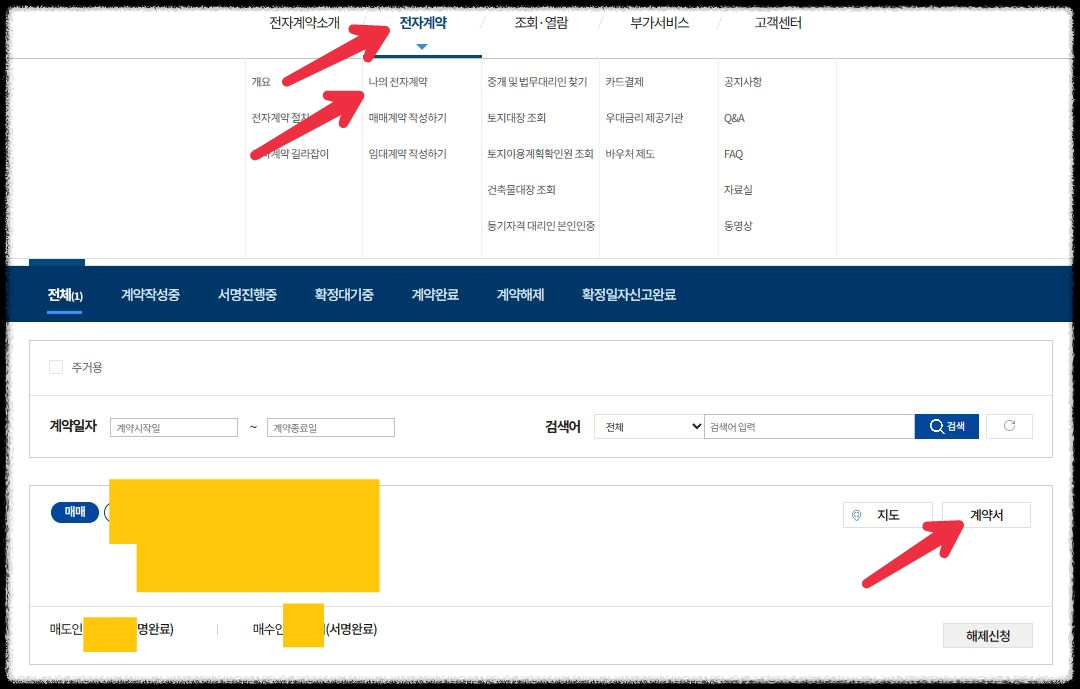Switch to the 계약완료 tab

pyautogui.click(x=436, y=294)
